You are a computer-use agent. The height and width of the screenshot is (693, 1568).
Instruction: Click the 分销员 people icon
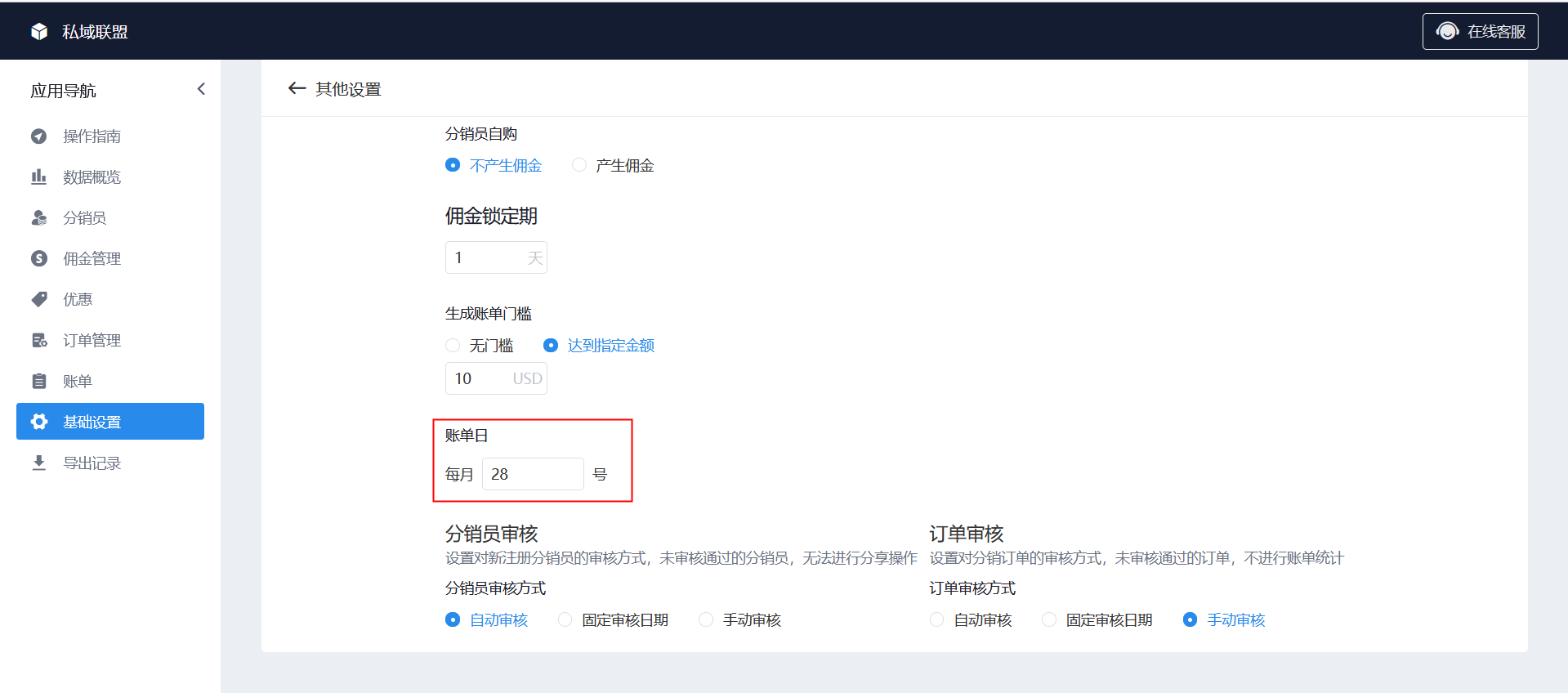(x=39, y=218)
